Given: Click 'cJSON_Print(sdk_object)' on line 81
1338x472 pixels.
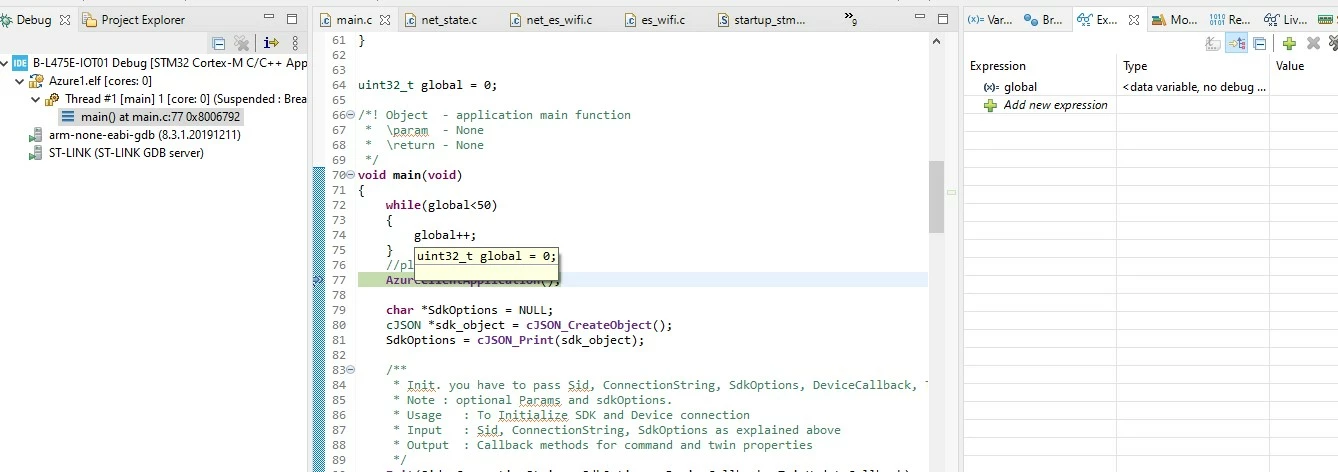Looking at the screenshot, I should tap(560, 340).
